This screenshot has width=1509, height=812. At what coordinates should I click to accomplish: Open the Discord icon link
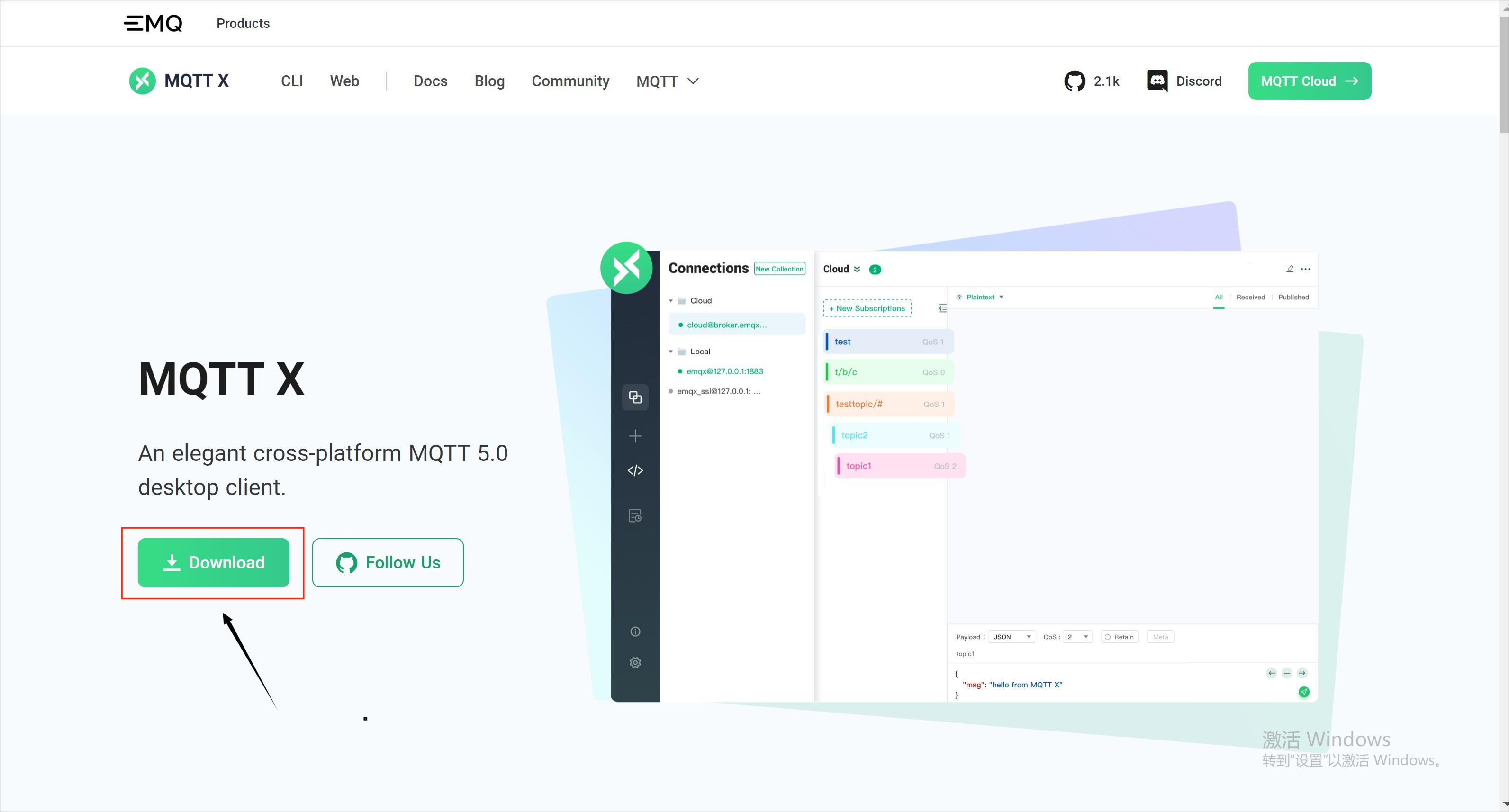click(1157, 81)
